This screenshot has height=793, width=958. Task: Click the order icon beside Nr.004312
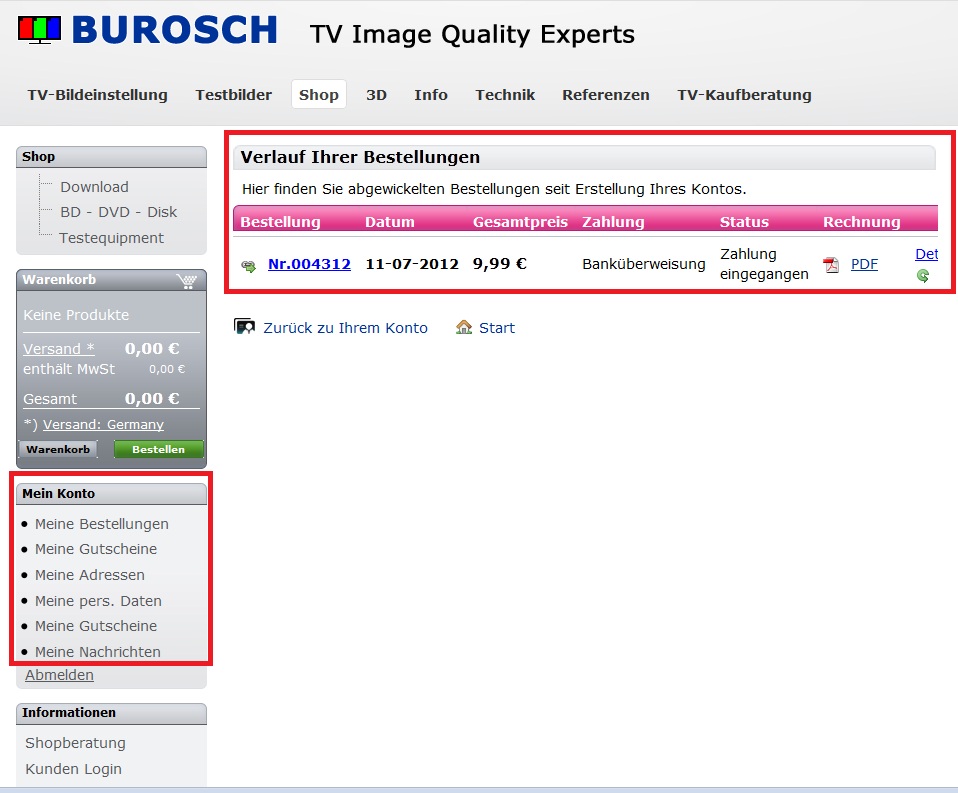pyautogui.click(x=248, y=266)
